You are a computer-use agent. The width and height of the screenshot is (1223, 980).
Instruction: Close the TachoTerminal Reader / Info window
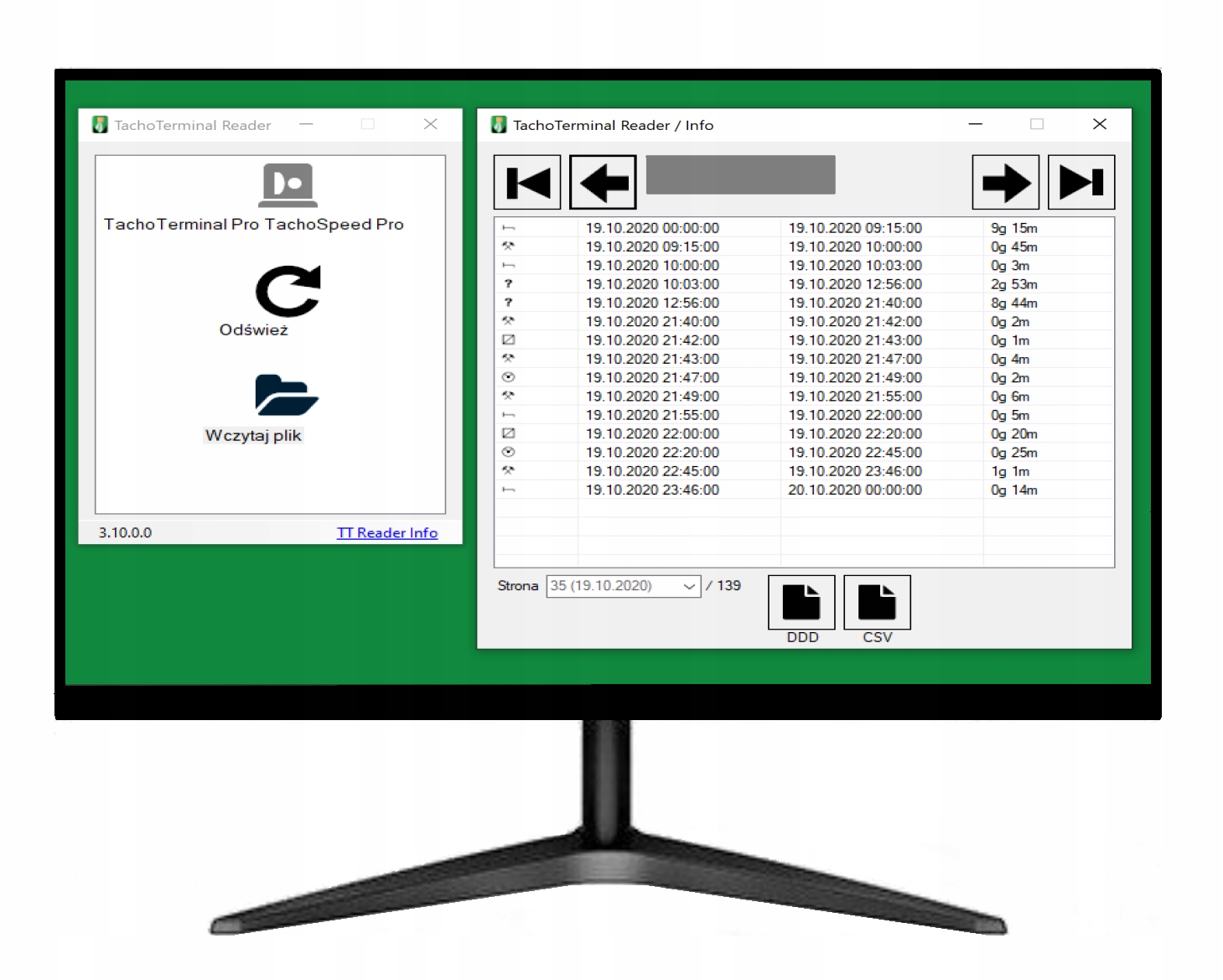click(x=1100, y=124)
